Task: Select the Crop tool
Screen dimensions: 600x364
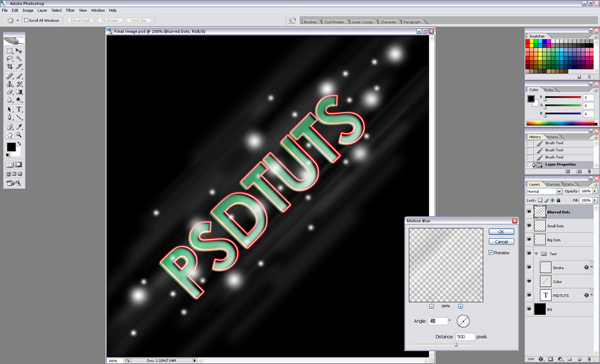Action: click(x=10, y=67)
